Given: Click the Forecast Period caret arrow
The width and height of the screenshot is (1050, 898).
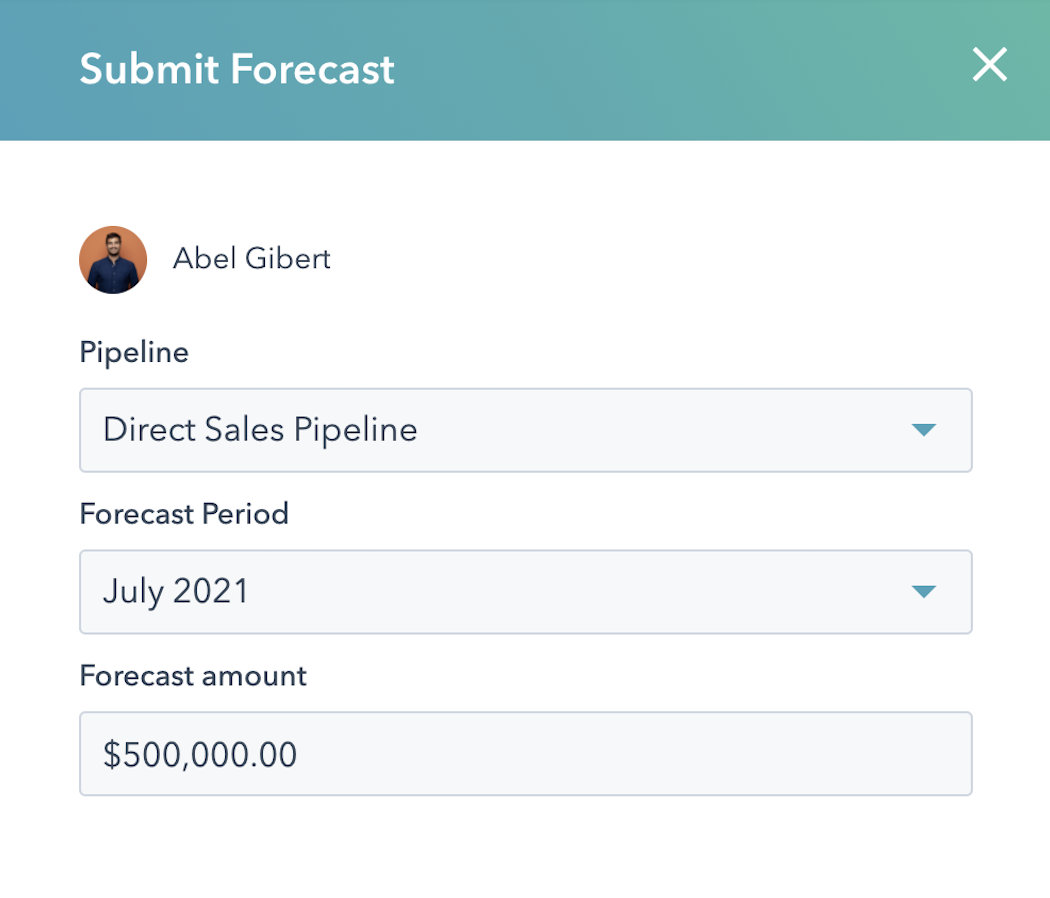Looking at the screenshot, I should point(923,592).
